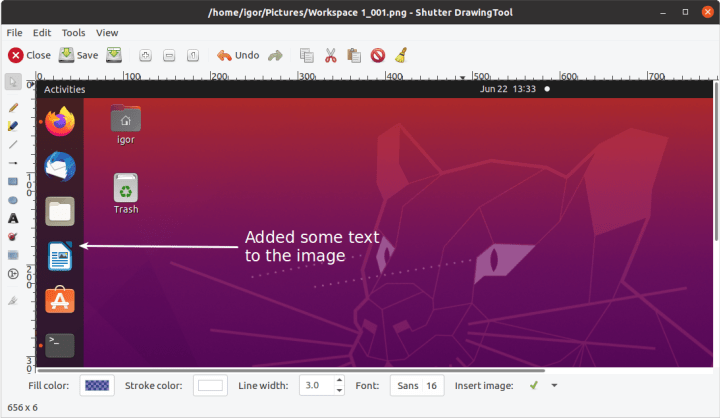720x418 pixels.
Task: Select the Freehand pencil tool
Action: [x=13, y=107]
